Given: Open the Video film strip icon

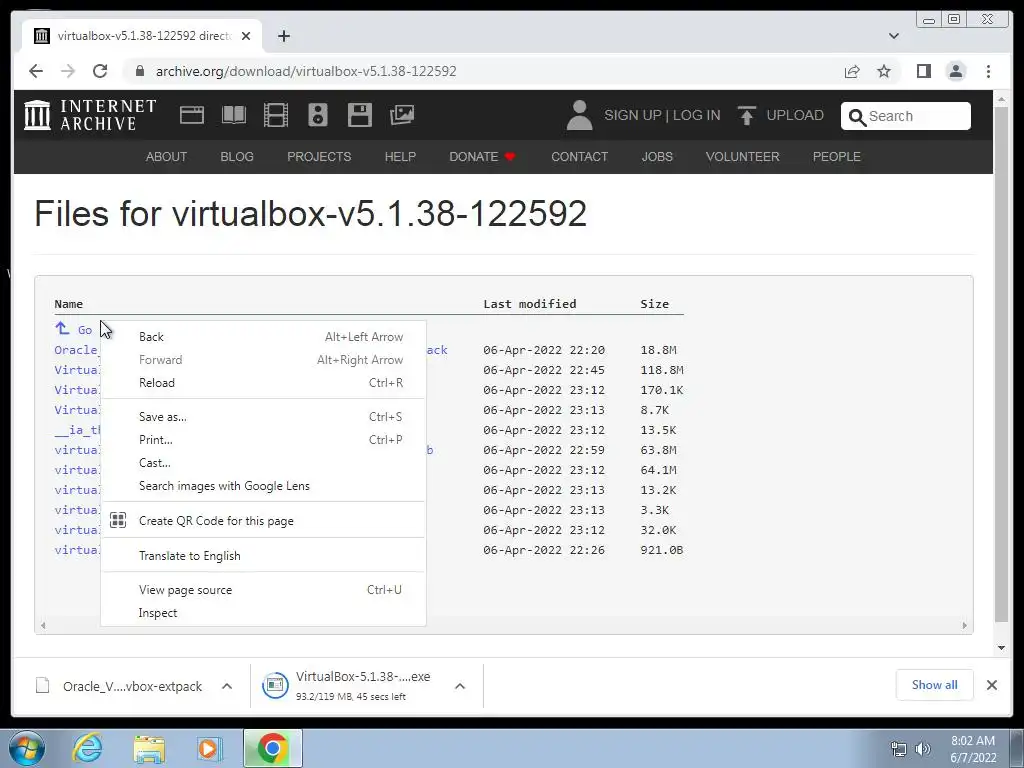Looking at the screenshot, I should [x=276, y=115].
